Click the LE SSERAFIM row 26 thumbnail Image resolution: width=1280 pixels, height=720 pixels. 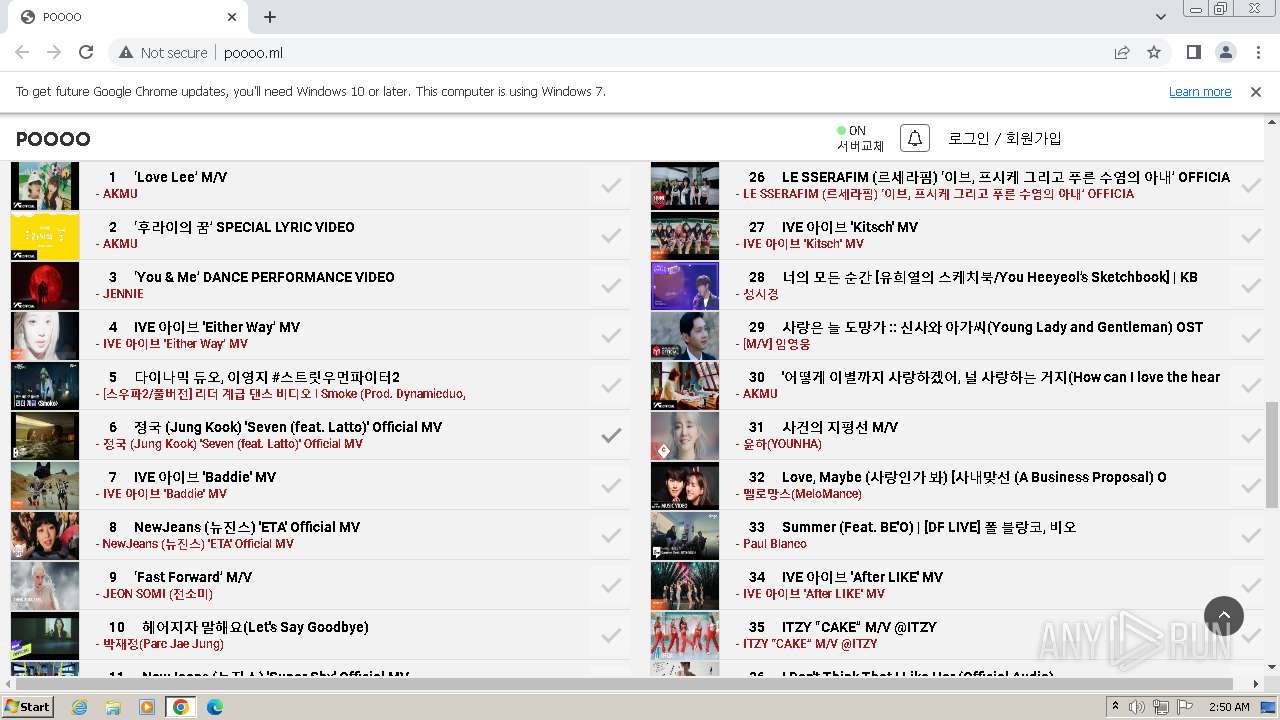pyautogui.click(x=685, y=185)
